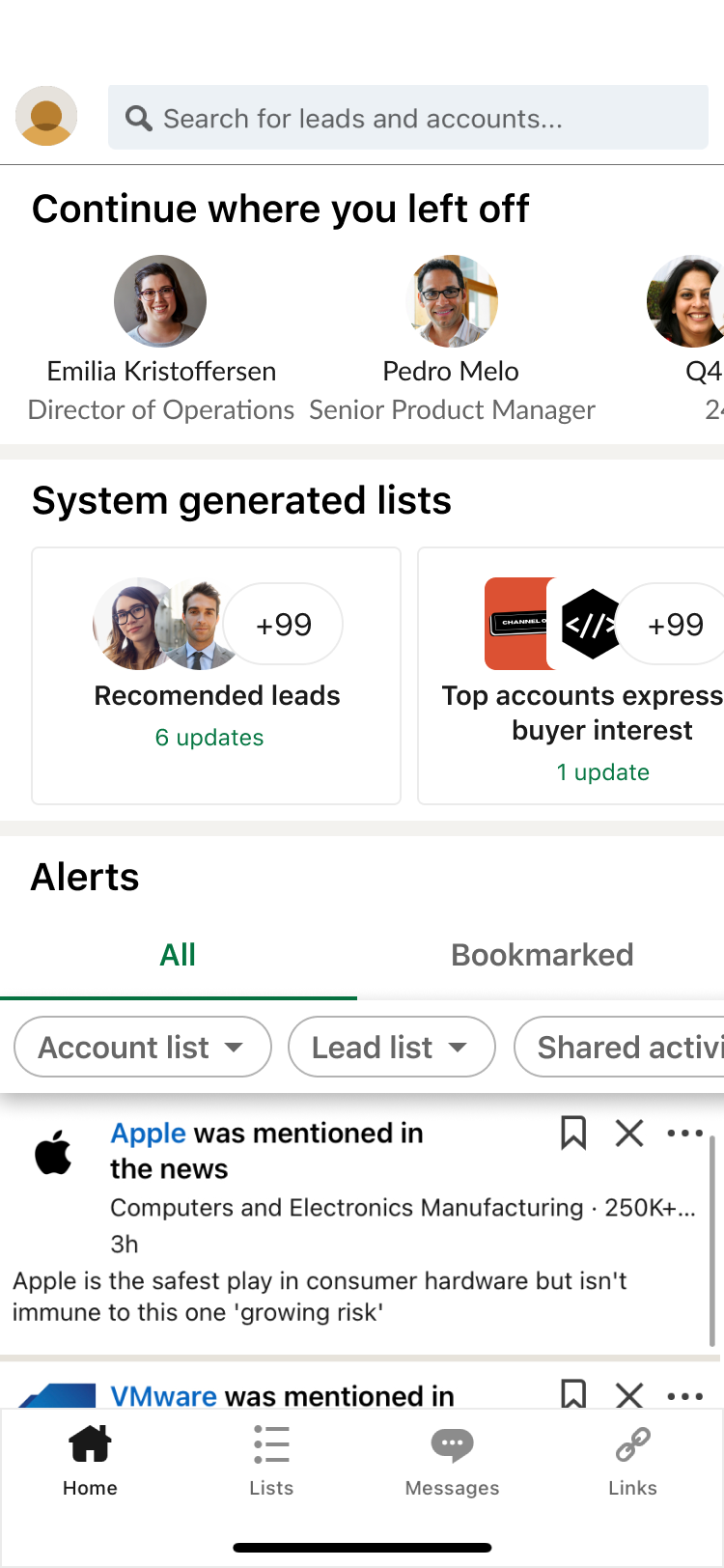Image resolution: width=724 pixels, height=1568 pixels.
Task: Open the Lists tab in the bottom bar
Action: point(271,1461)
